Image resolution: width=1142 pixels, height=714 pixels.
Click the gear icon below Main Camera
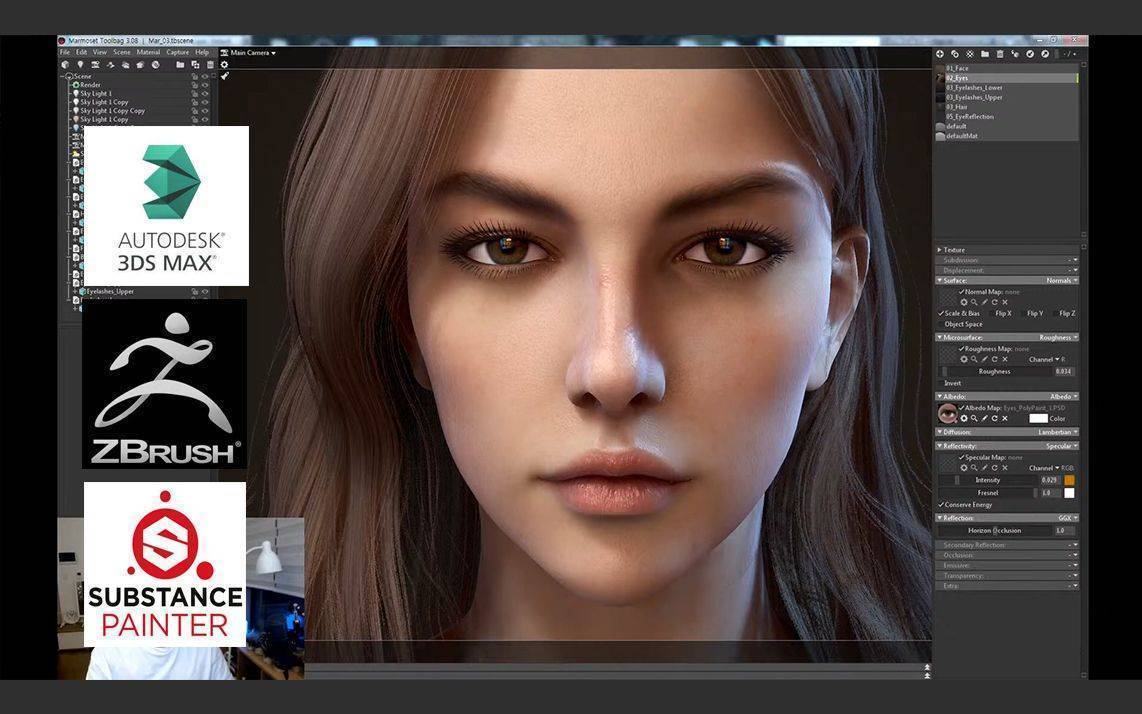(x=224, y=64)
